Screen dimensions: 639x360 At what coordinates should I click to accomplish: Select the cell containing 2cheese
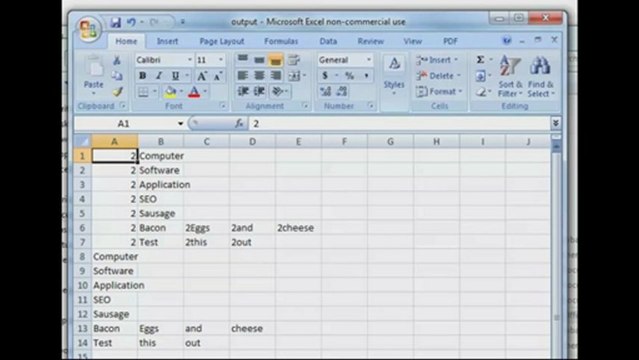pyautogui.click(x=298, y=227)
